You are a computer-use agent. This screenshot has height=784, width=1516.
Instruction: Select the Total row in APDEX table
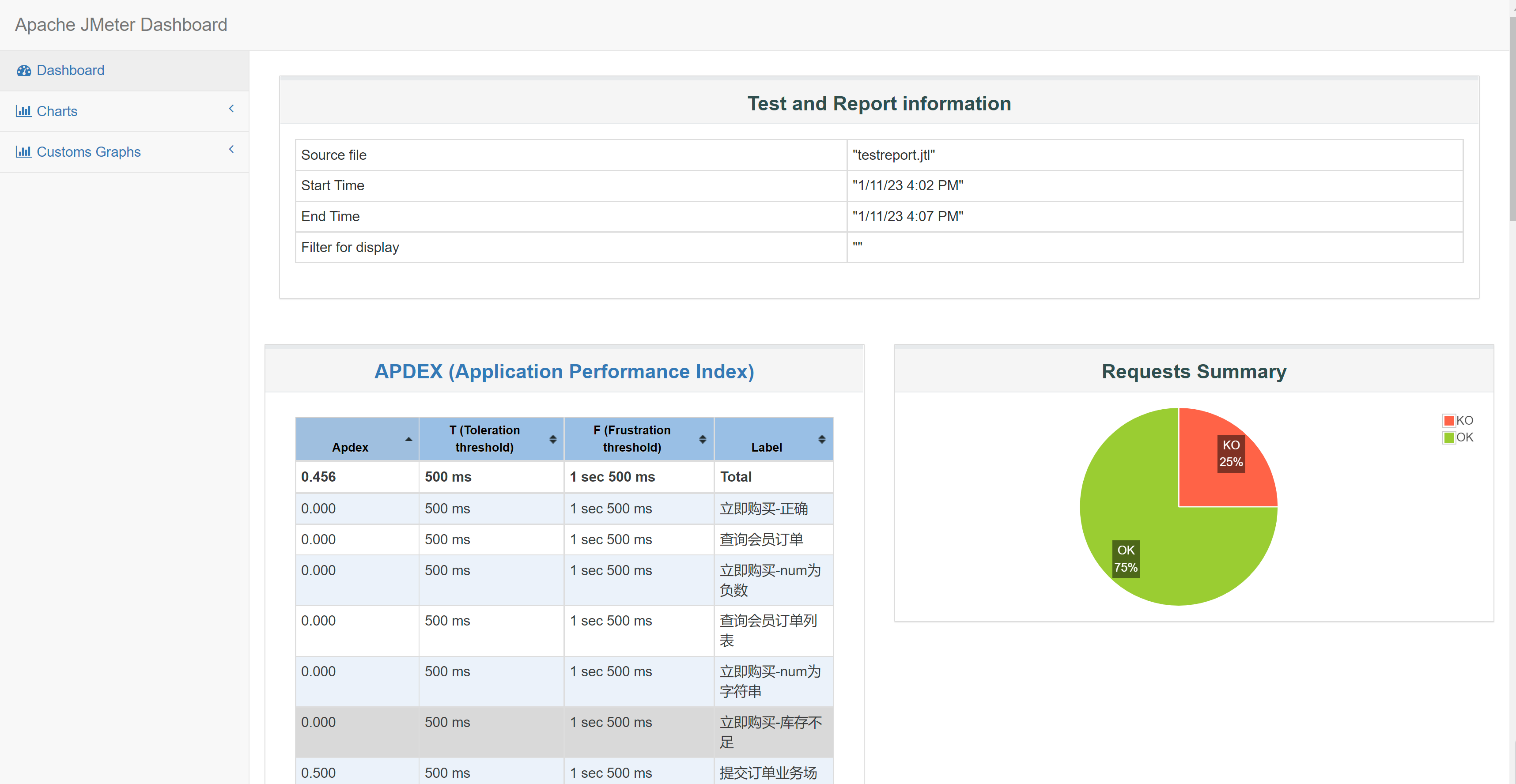tap(564, 477)
